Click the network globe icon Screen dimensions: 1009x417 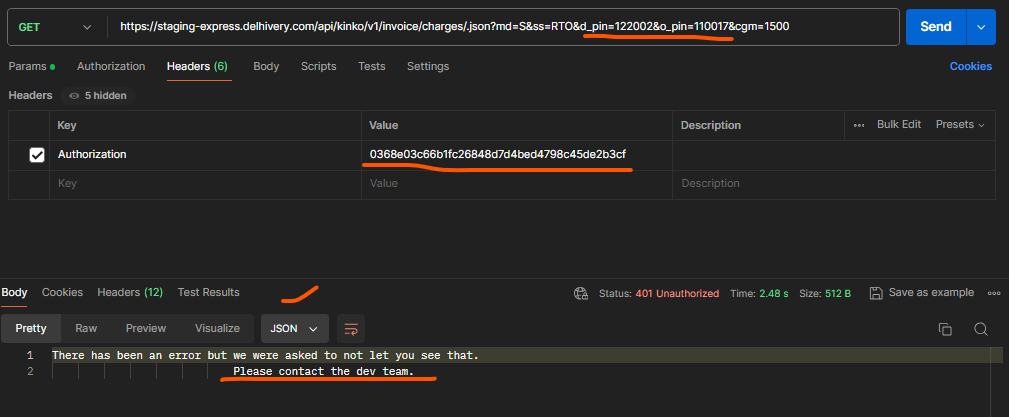point(580,293)
